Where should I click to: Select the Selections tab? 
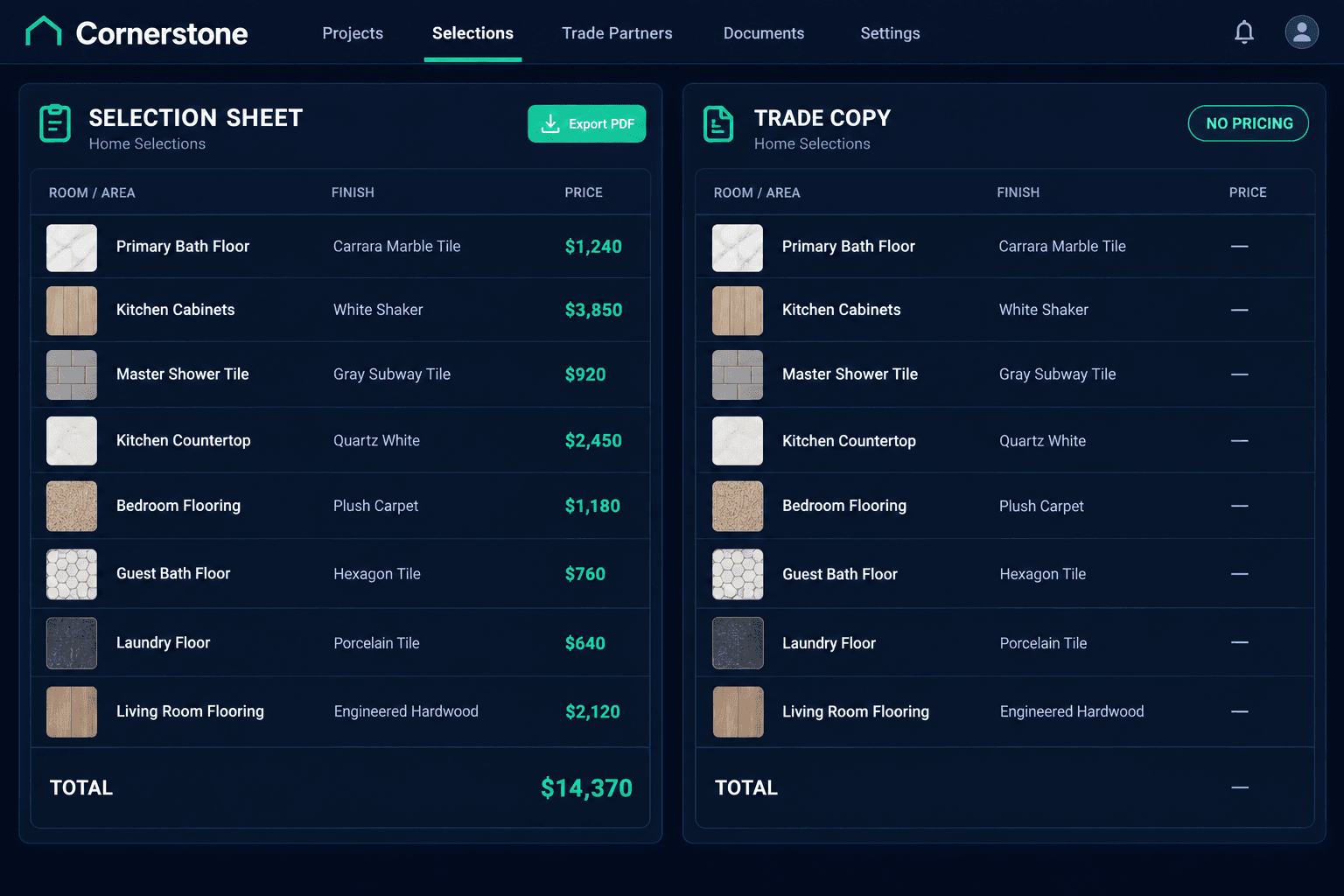click(x=472, y=33)
